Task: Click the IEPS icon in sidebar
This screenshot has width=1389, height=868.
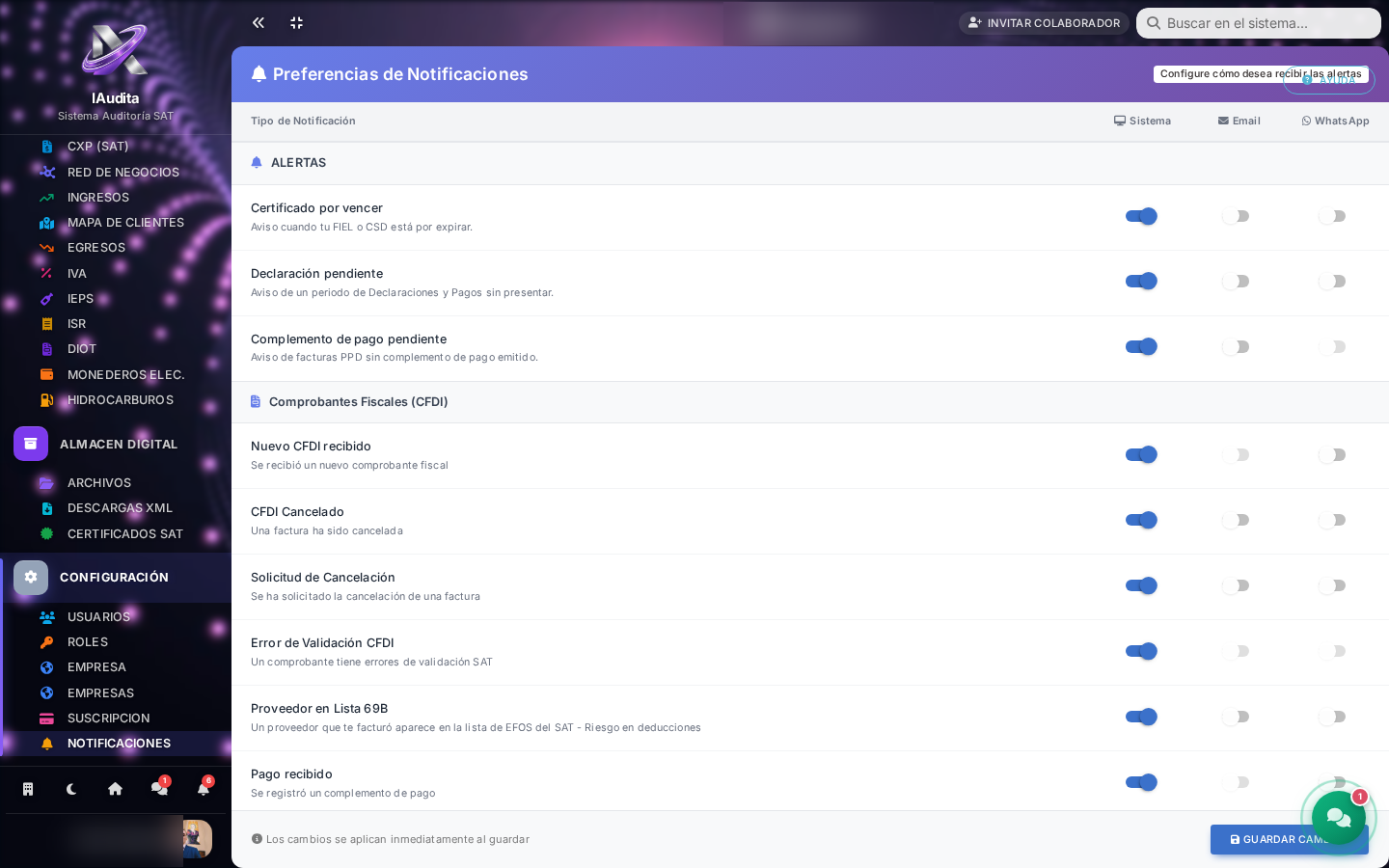Action: click(x=46, y=299)
